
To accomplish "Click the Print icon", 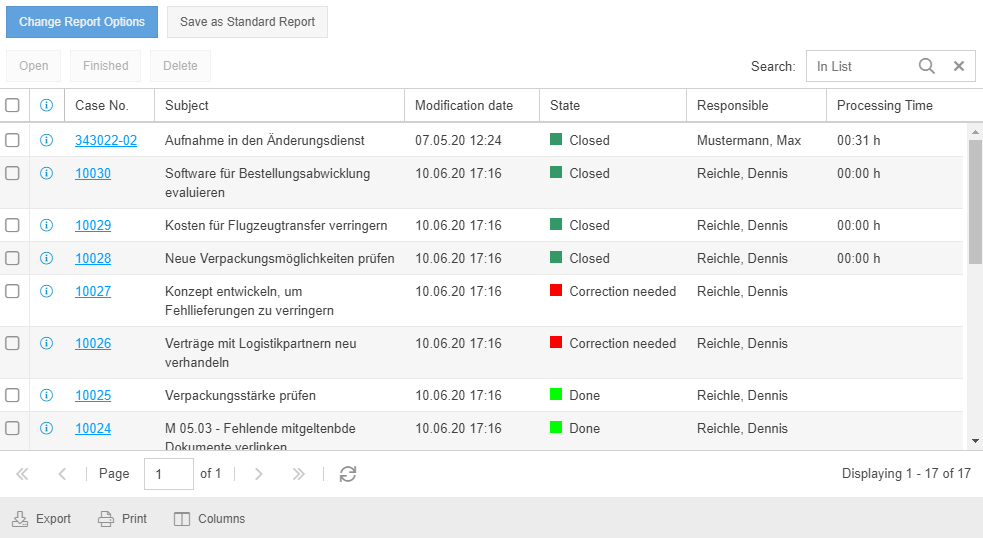I will click(106, 519).
